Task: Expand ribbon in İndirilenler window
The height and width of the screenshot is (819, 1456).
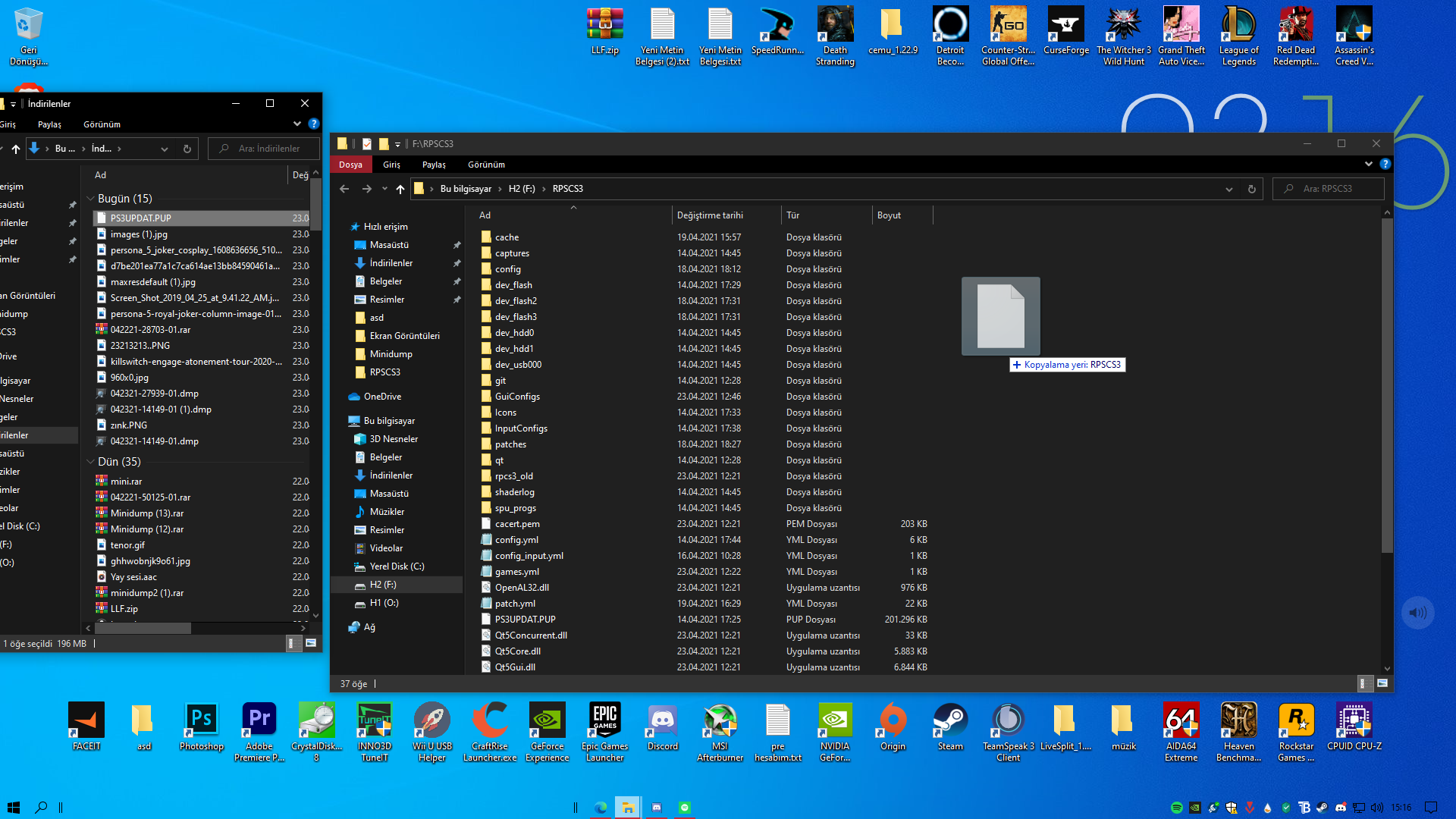Action: [x=297, y=124]
